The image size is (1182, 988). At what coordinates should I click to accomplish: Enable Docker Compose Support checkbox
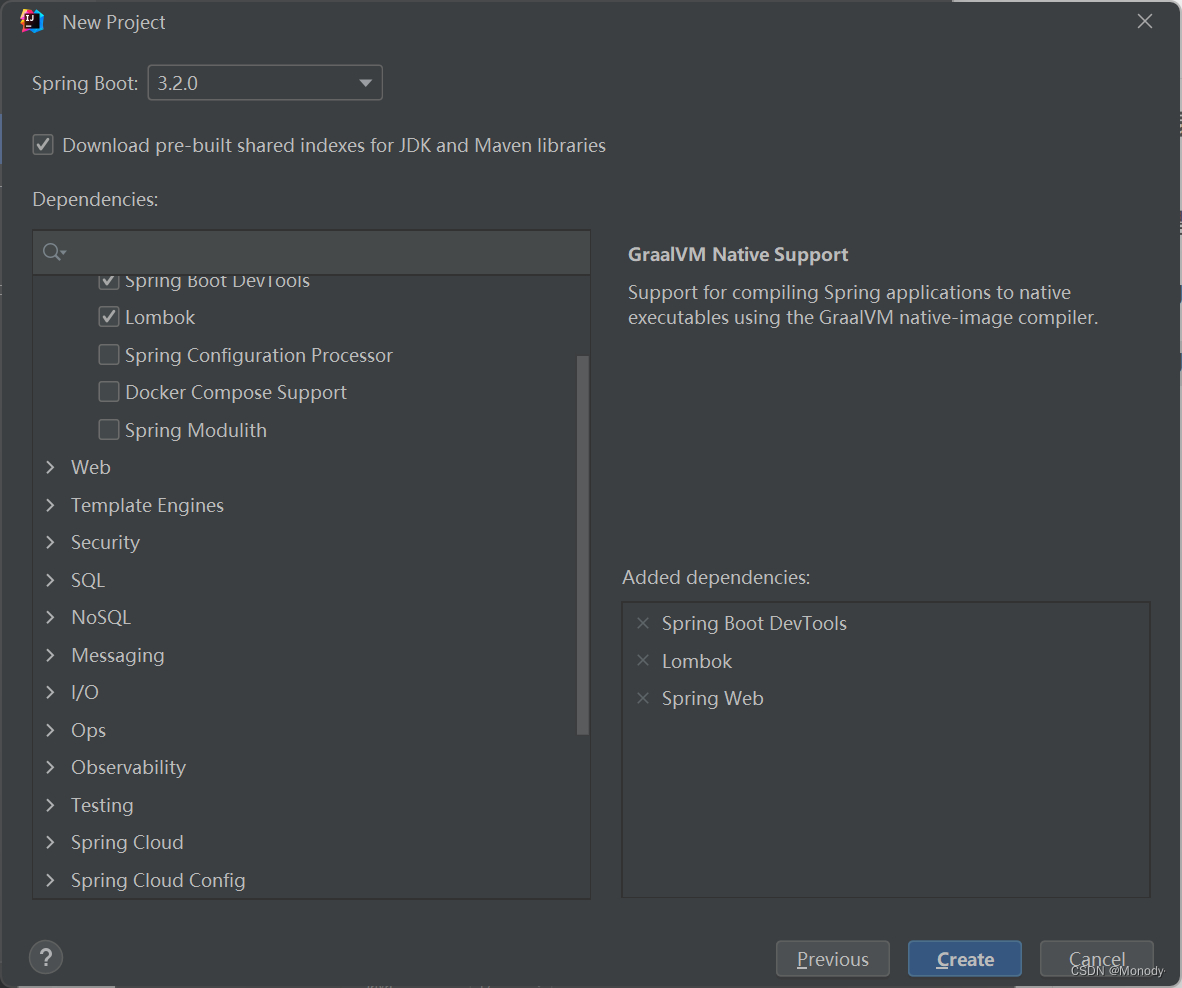(109, 392)
